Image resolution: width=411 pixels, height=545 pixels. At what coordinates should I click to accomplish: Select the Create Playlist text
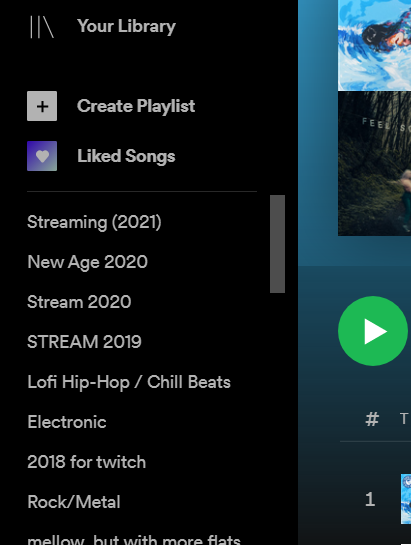(x=136, y=106)
